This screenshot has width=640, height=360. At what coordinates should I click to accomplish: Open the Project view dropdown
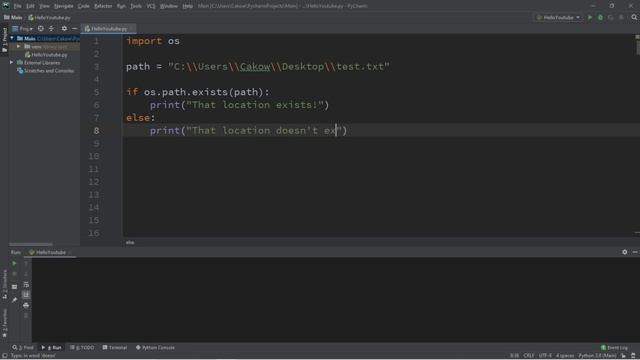(22, 29)
